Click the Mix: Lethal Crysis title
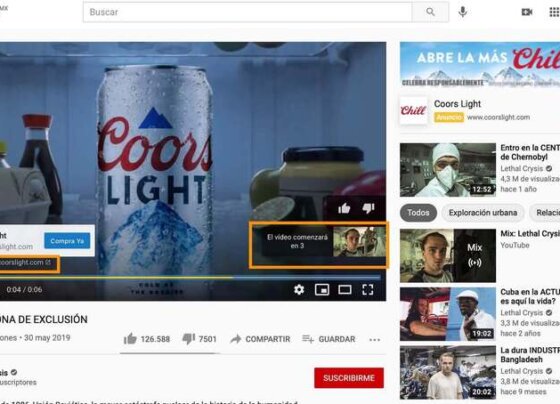This screenshot has height=404, width=560. click(x=530, y=234)
